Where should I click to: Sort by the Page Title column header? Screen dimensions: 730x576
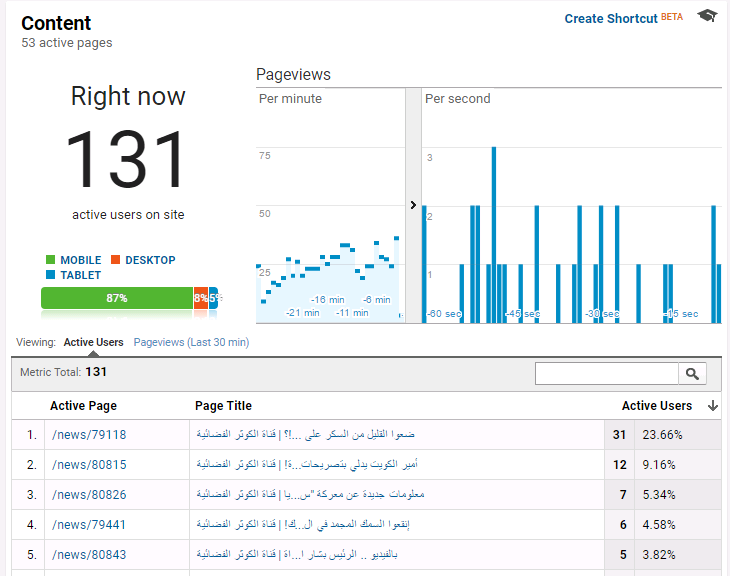coord(223,406)
